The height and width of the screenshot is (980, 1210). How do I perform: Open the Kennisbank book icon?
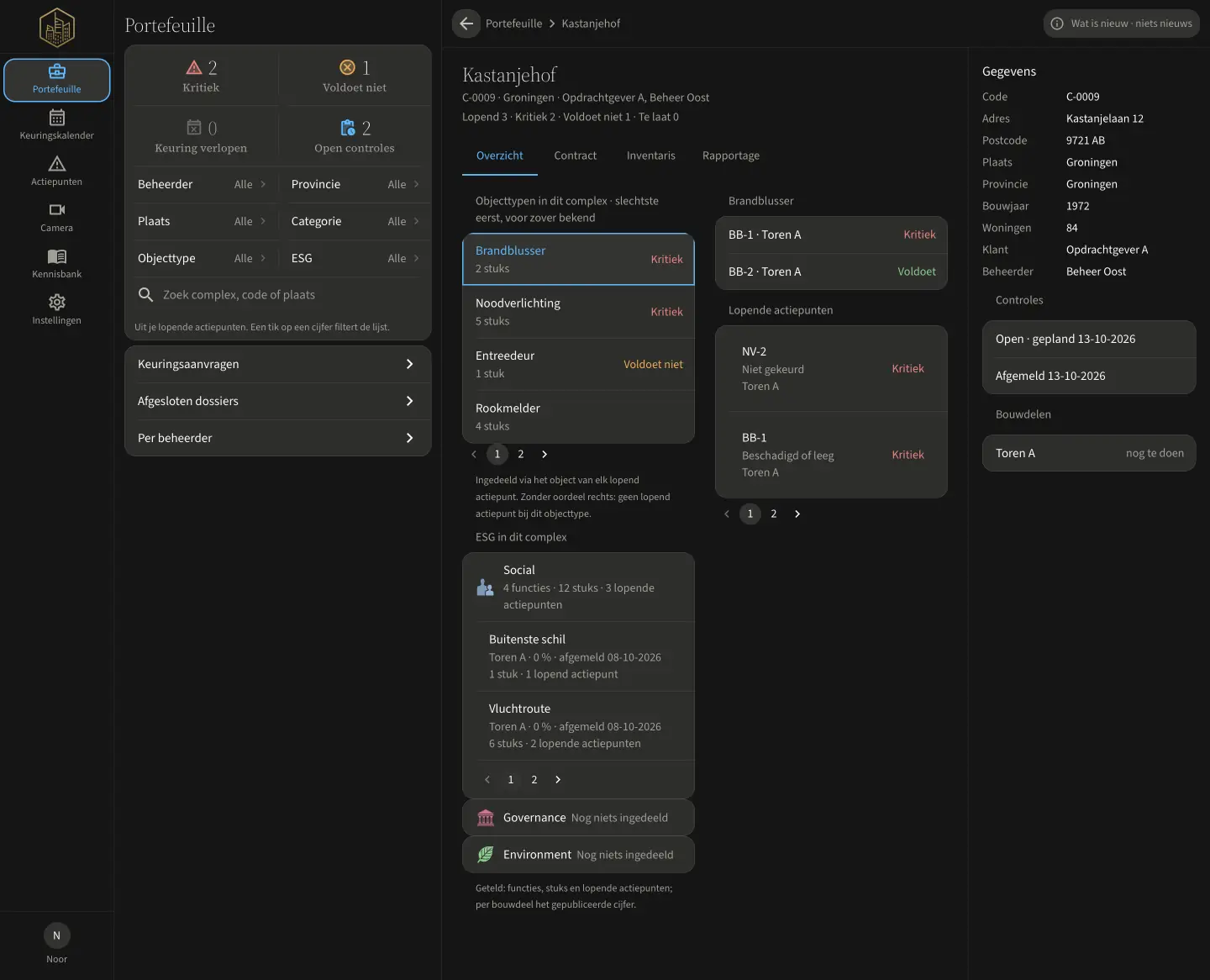coord(57,256)
